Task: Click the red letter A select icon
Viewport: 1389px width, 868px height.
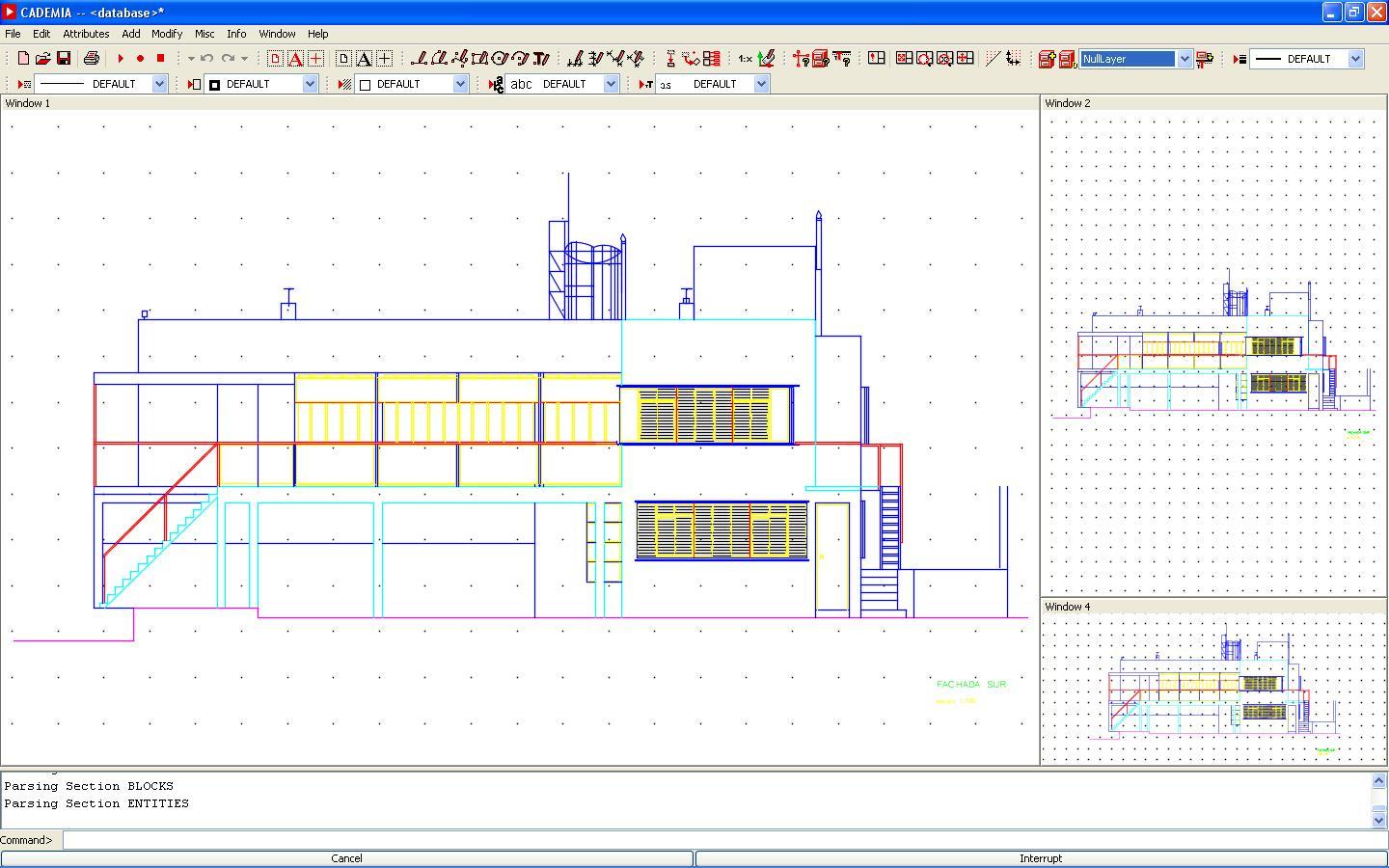Action: tap(295, 59)
